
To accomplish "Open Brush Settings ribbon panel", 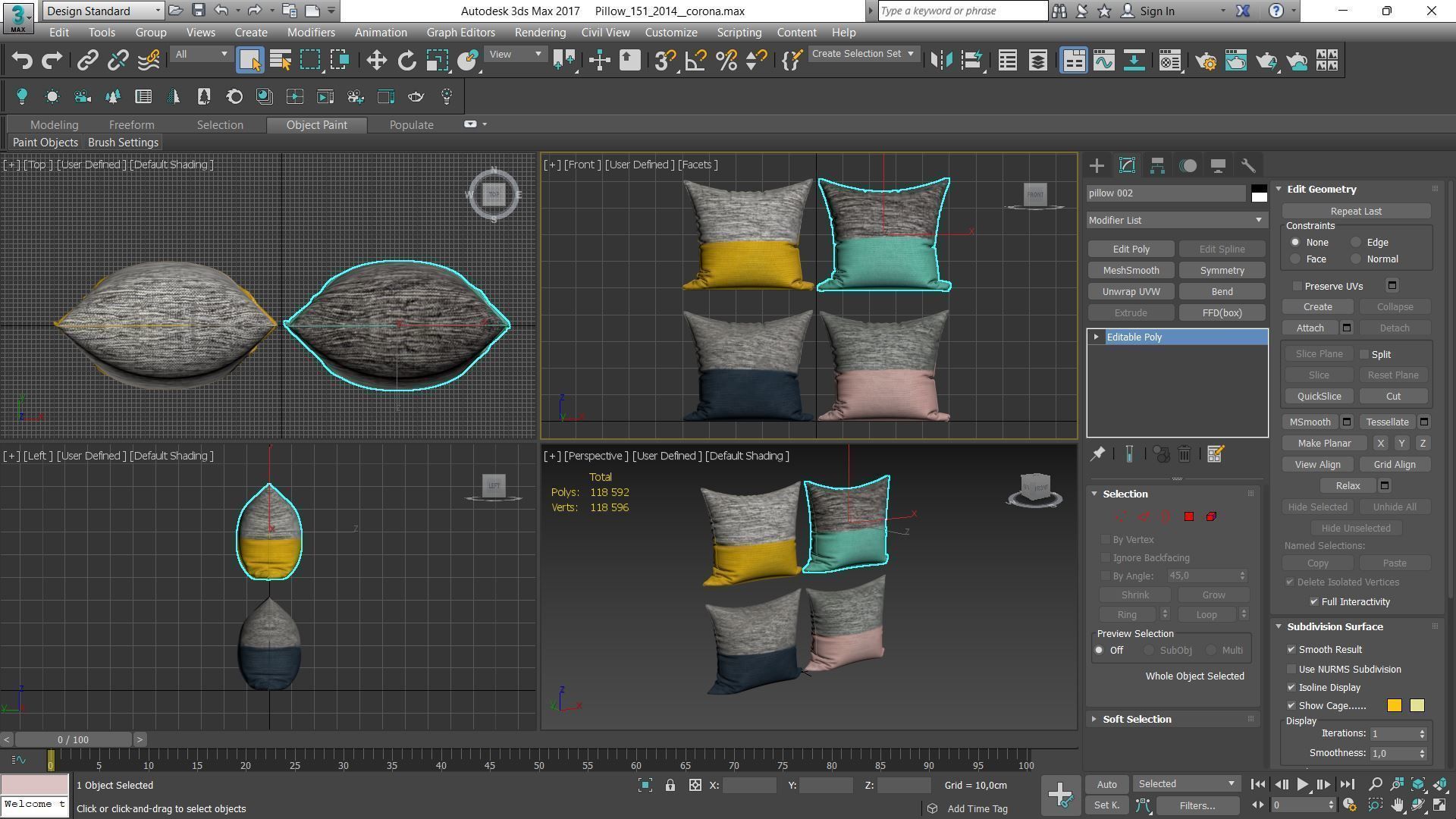I will coord(123,143).
